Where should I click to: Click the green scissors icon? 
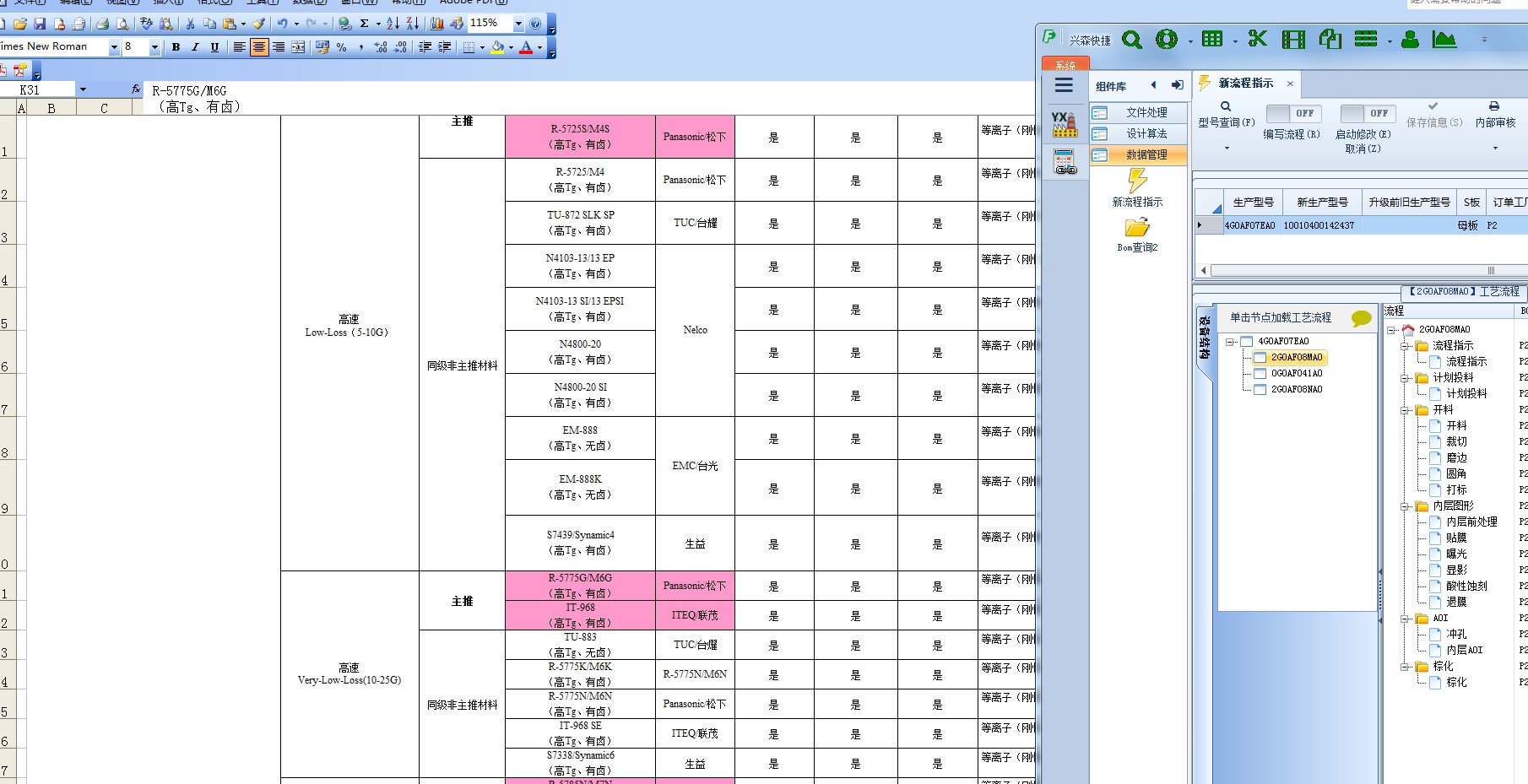(x=1258, y=39)
